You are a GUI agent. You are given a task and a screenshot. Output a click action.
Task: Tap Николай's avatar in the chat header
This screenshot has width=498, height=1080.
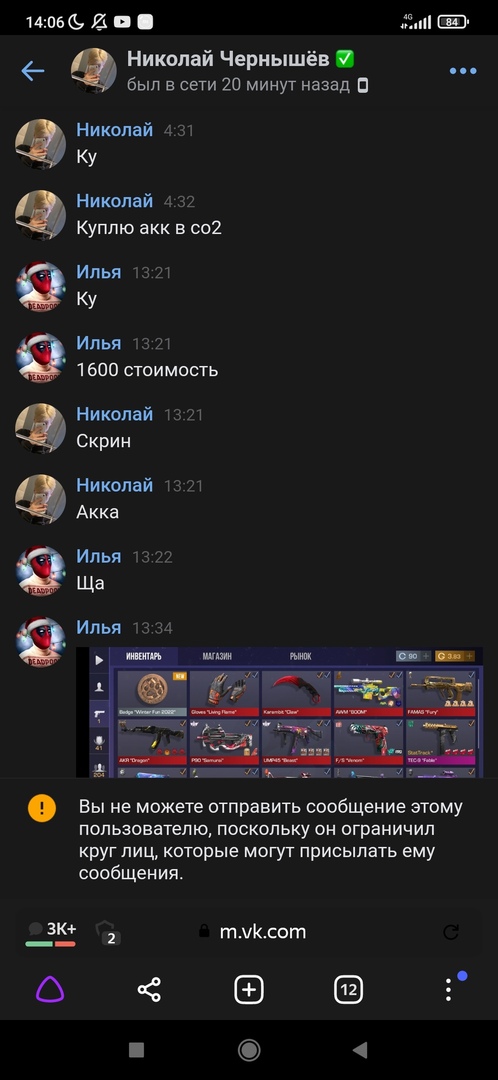(93, 70)
